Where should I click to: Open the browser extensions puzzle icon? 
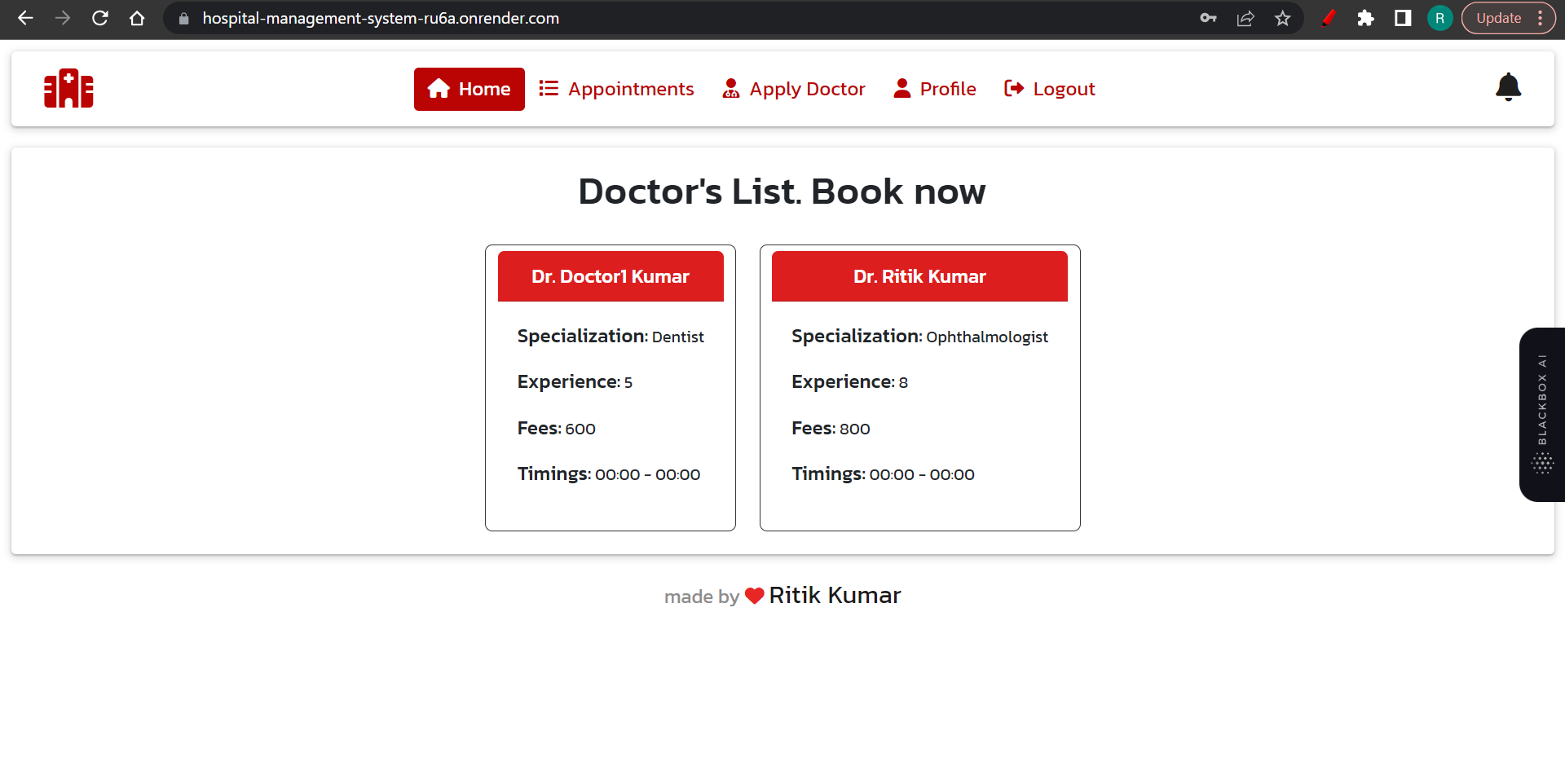pyautogui.click(x=1365, y=18)
